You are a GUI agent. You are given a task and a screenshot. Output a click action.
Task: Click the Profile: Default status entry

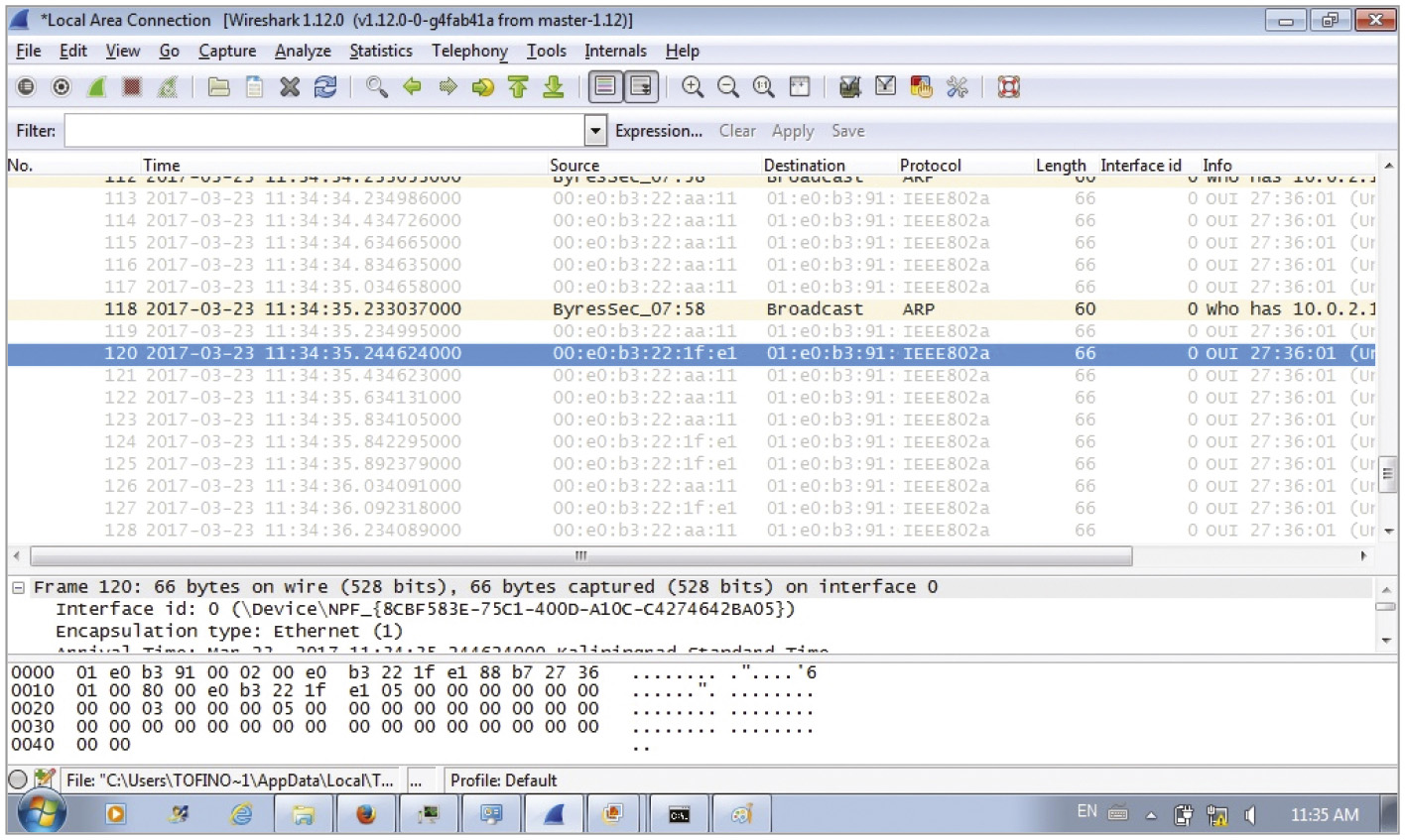pyautogui.click(x=503, y=780)
